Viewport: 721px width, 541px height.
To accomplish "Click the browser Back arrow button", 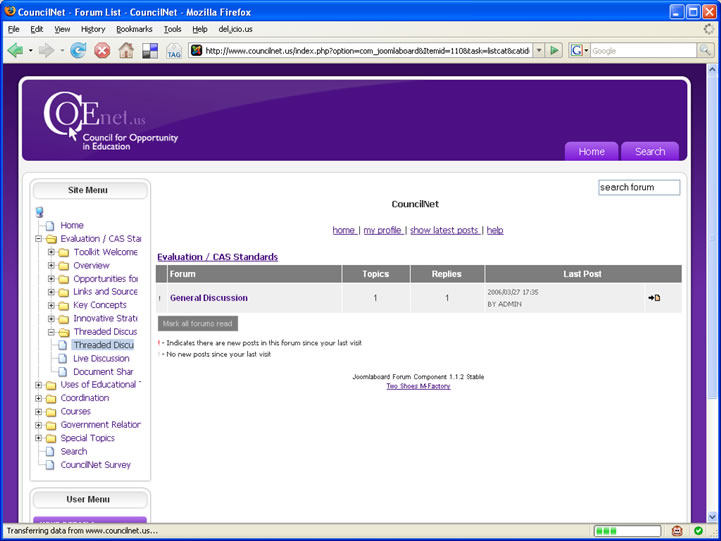I will tap(15, 50).
